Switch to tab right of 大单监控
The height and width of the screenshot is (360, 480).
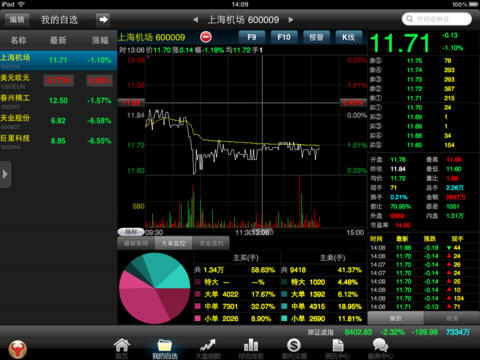[x=211, y=243]
